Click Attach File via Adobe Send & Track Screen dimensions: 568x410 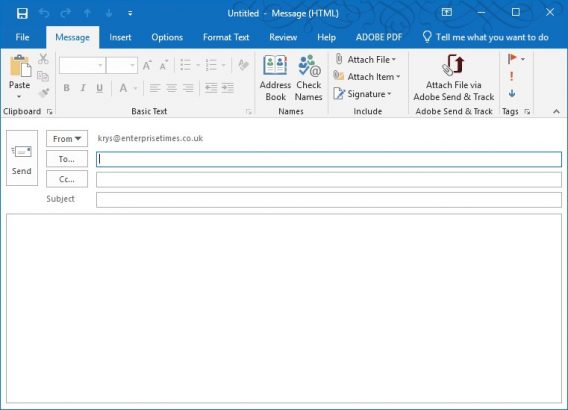[454, 78]
